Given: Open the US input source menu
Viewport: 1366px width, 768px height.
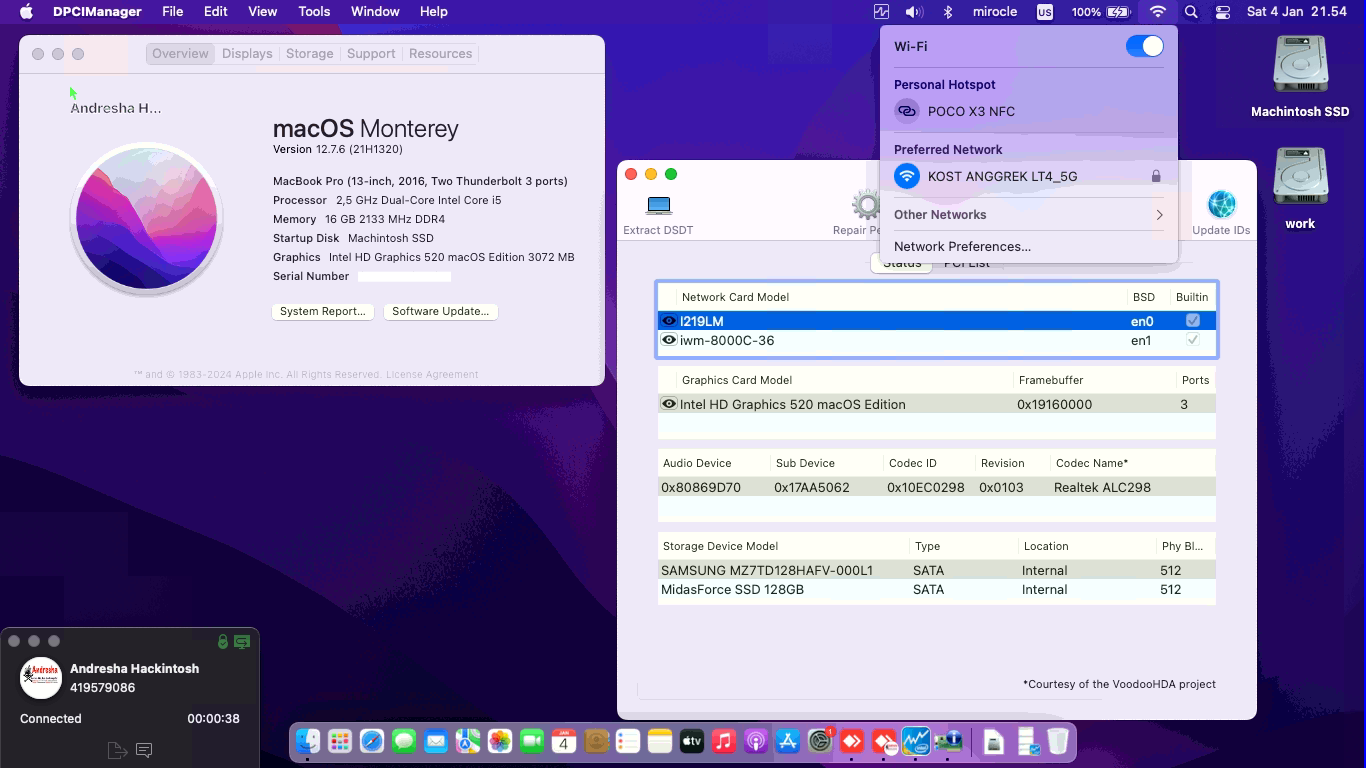Looking at the screenshot, I should click(x=1045, y=12).
